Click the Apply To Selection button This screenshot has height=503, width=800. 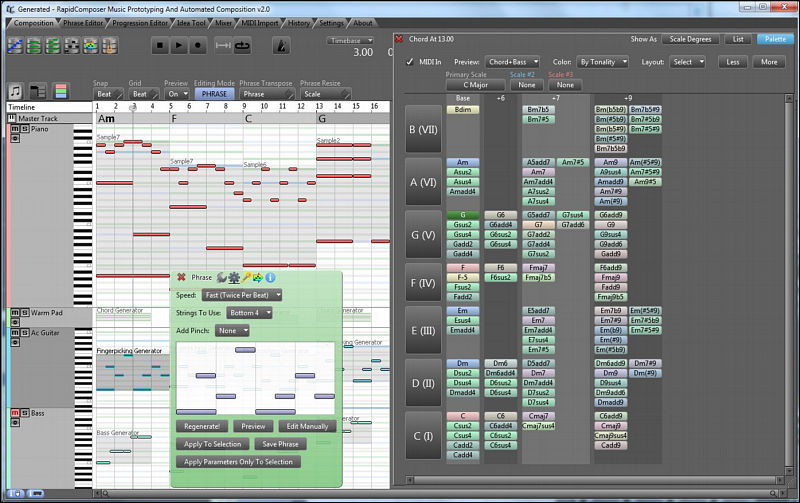point(212,444)
